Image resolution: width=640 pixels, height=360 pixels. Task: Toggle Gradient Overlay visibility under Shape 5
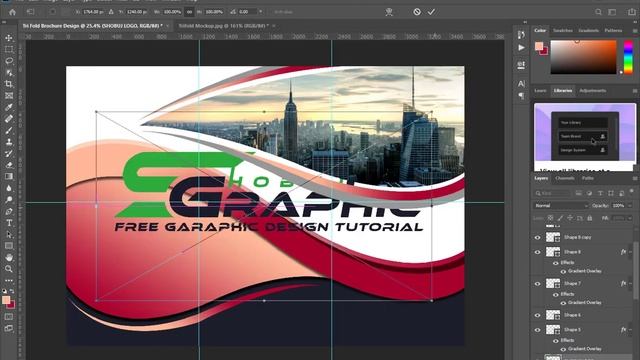[x=563, y=349]
